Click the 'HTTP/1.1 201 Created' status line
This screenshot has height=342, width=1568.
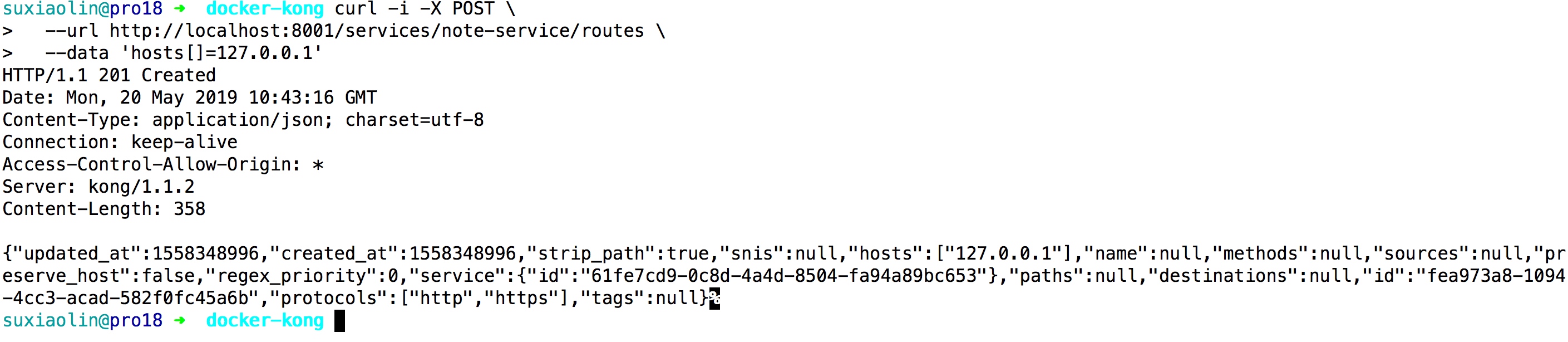tap(109, 76)
